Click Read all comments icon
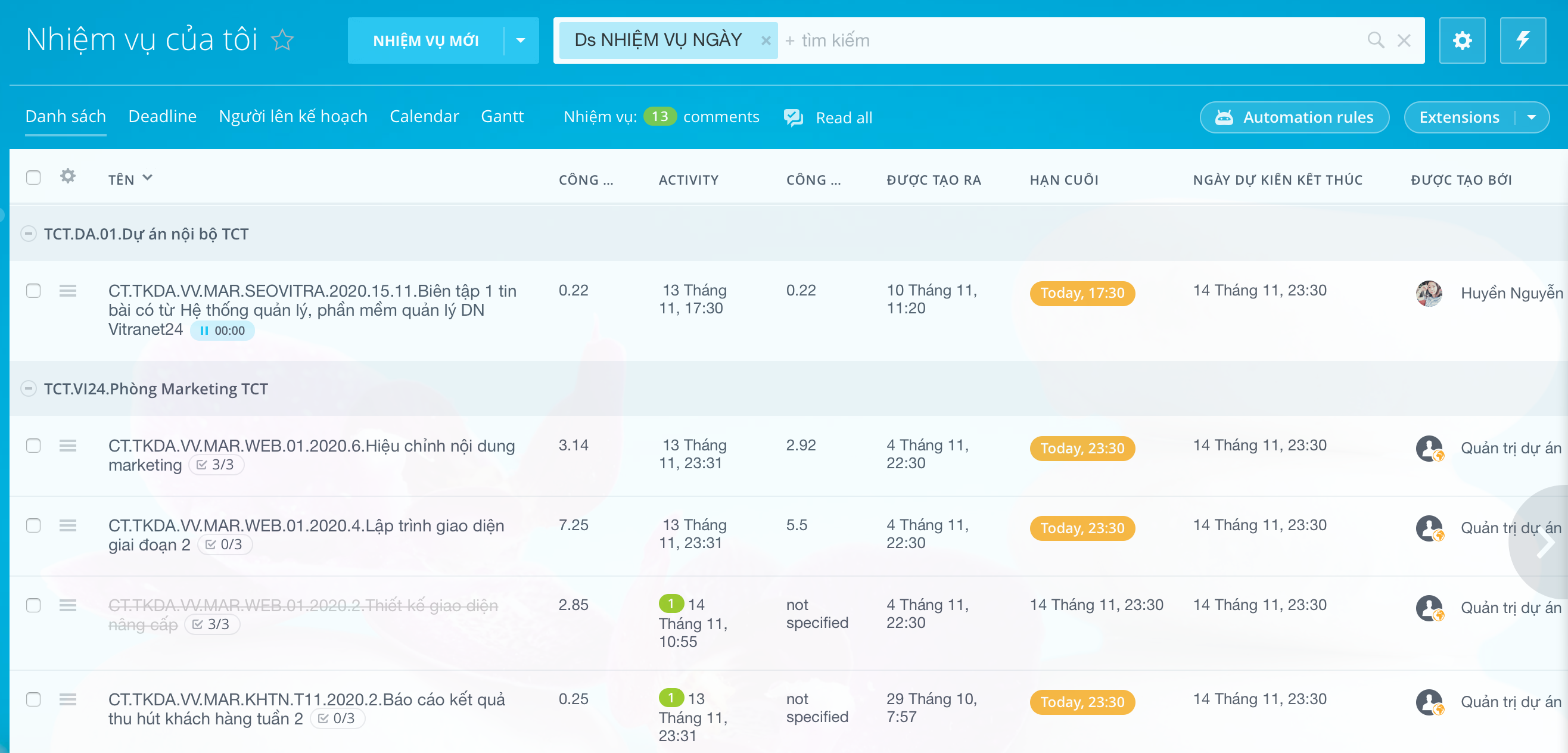Viewport: 1568px width, 753px height. point(793,117)
